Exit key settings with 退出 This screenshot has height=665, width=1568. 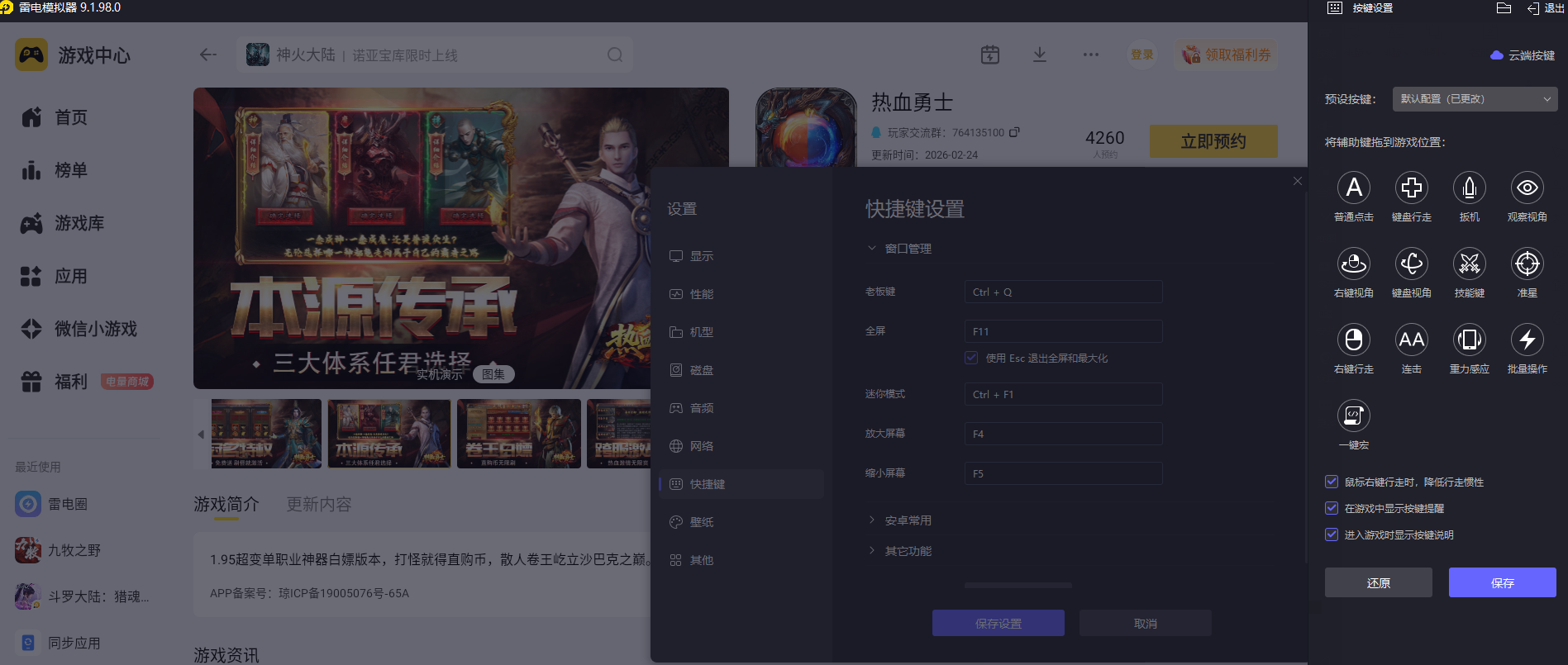click(1546, 8)
